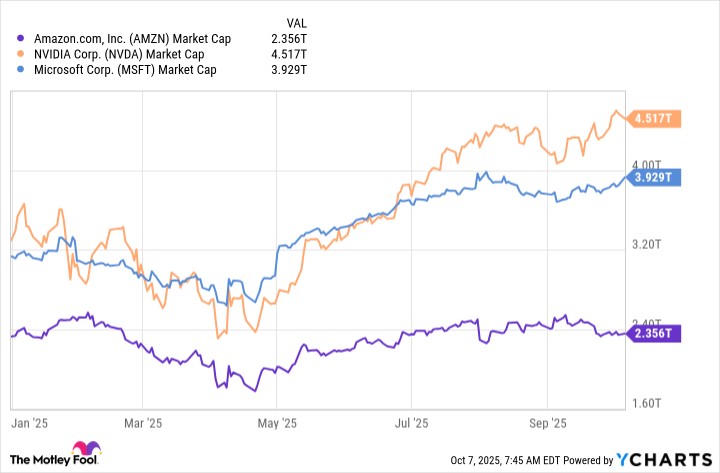The image size is (720, 473).
Task: Click the Powered by text
Action: pyautogui.click(x=587, y=461)
